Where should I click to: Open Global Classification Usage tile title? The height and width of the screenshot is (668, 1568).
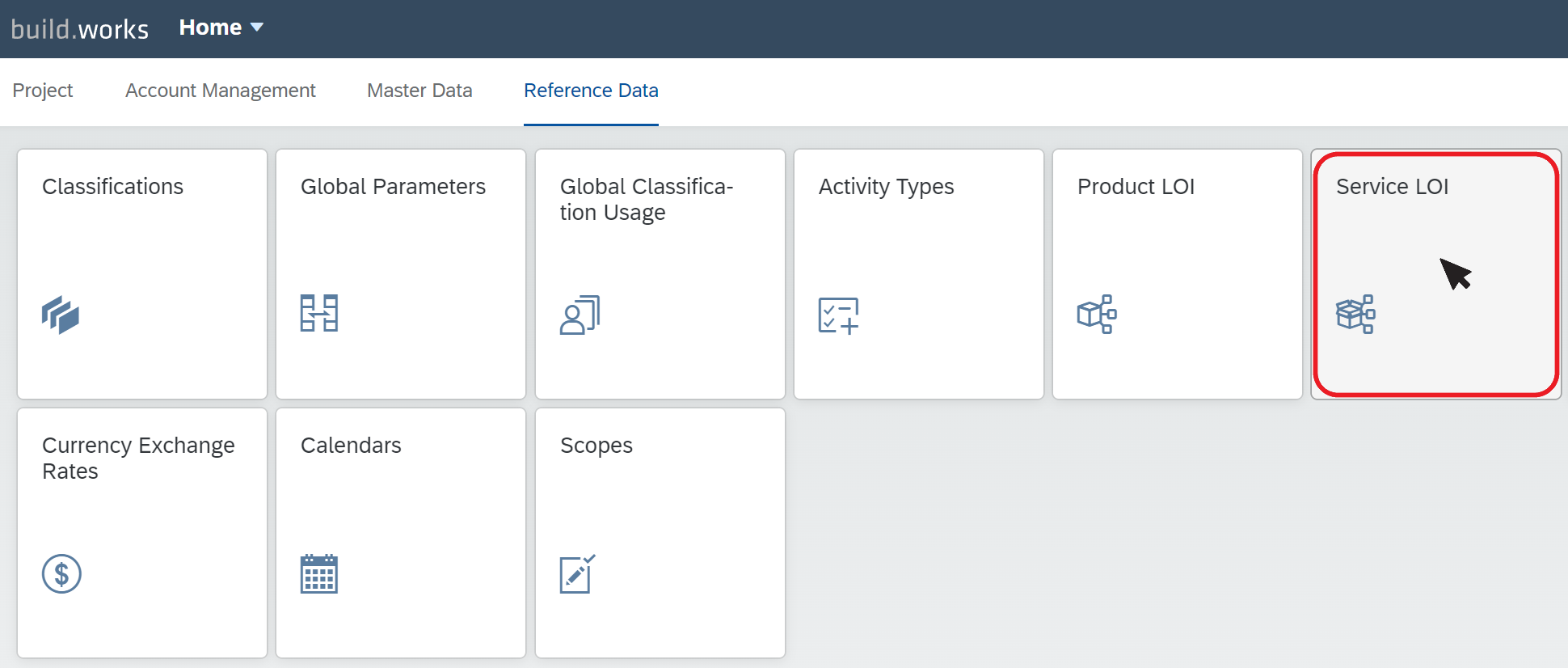tap(647, 200)
